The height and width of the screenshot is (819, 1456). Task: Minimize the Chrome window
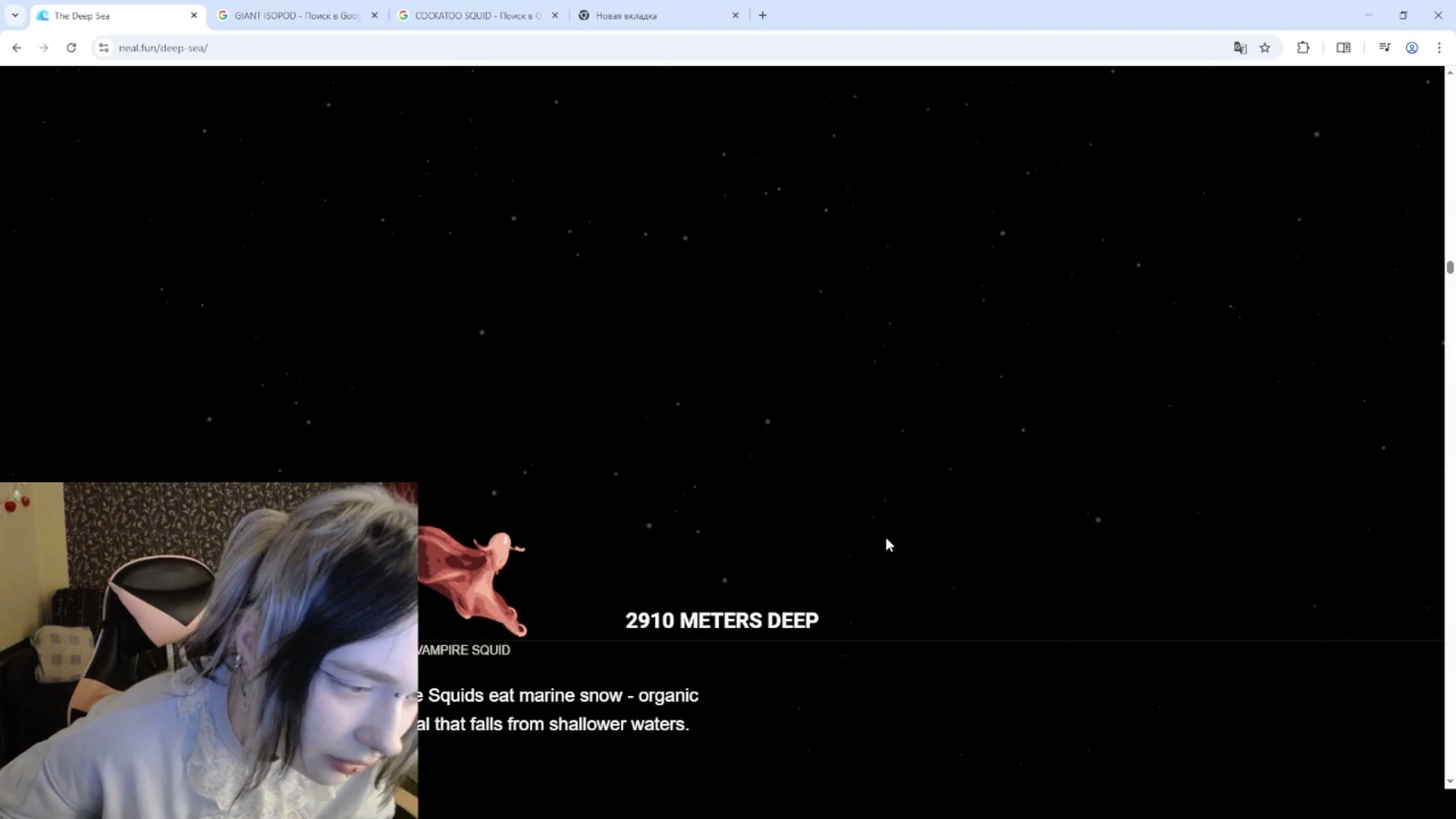(x=1369, y=15)
